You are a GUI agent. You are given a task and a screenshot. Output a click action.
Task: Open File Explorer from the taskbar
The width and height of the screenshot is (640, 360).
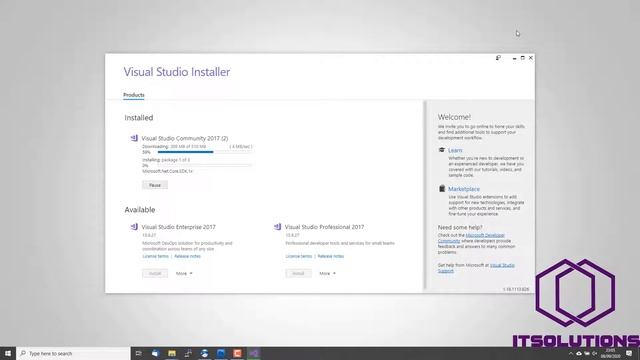click(x=172, y=353)
